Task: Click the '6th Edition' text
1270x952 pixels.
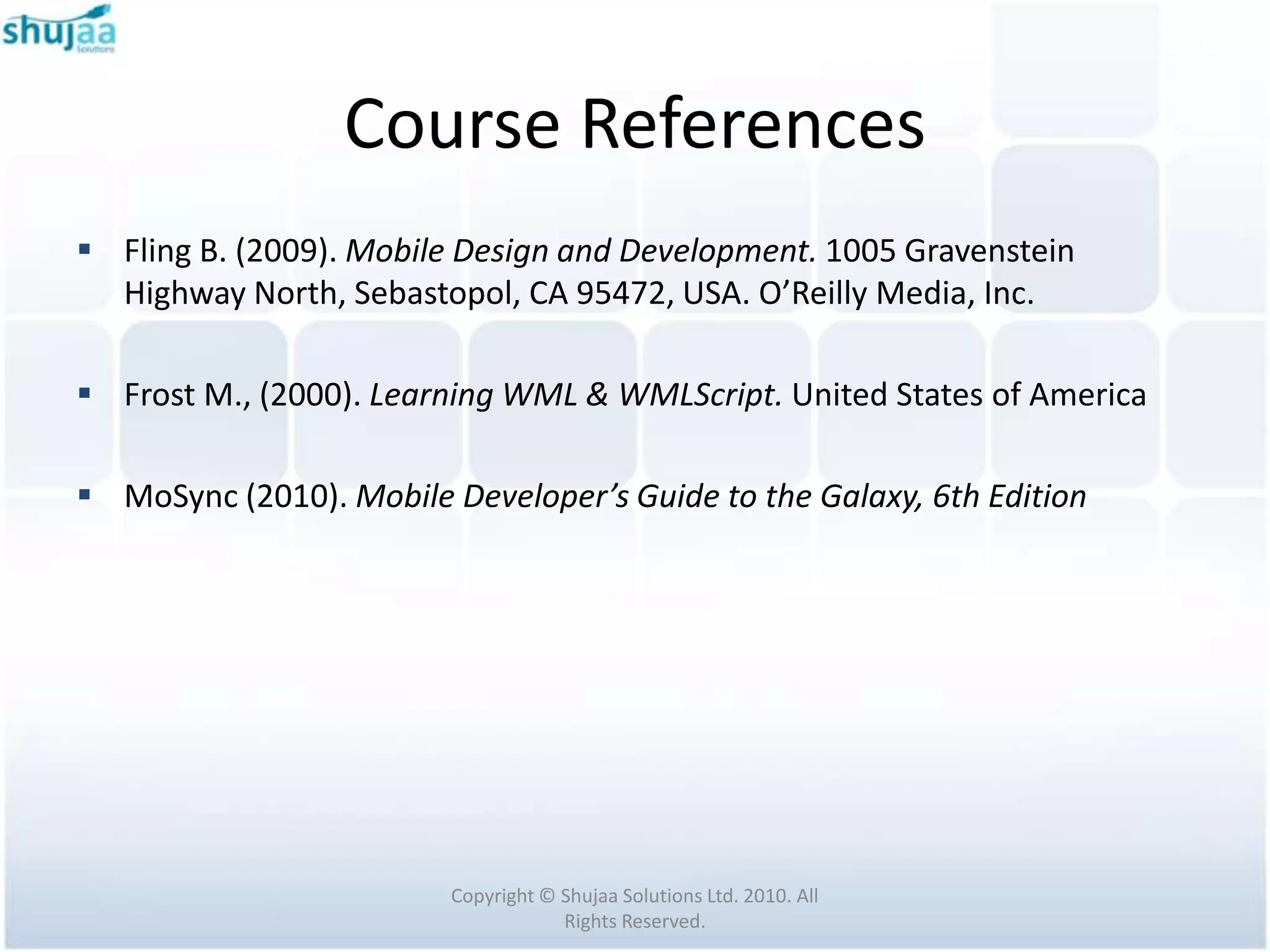Action: click(1010, 496)
